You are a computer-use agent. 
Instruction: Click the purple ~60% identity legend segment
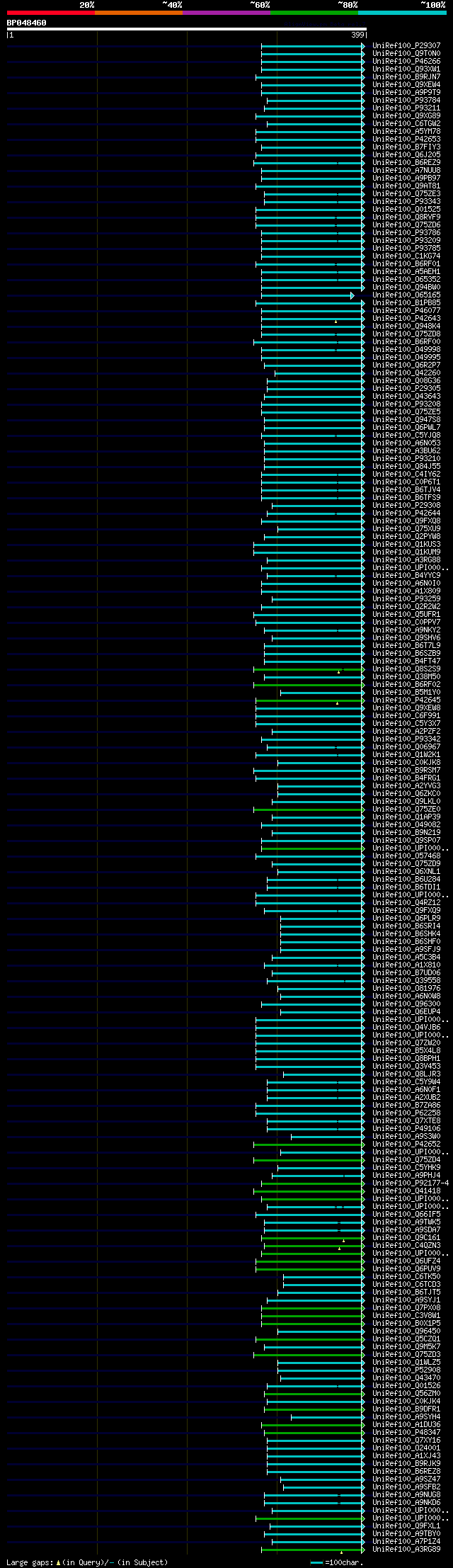pos(226,12)
